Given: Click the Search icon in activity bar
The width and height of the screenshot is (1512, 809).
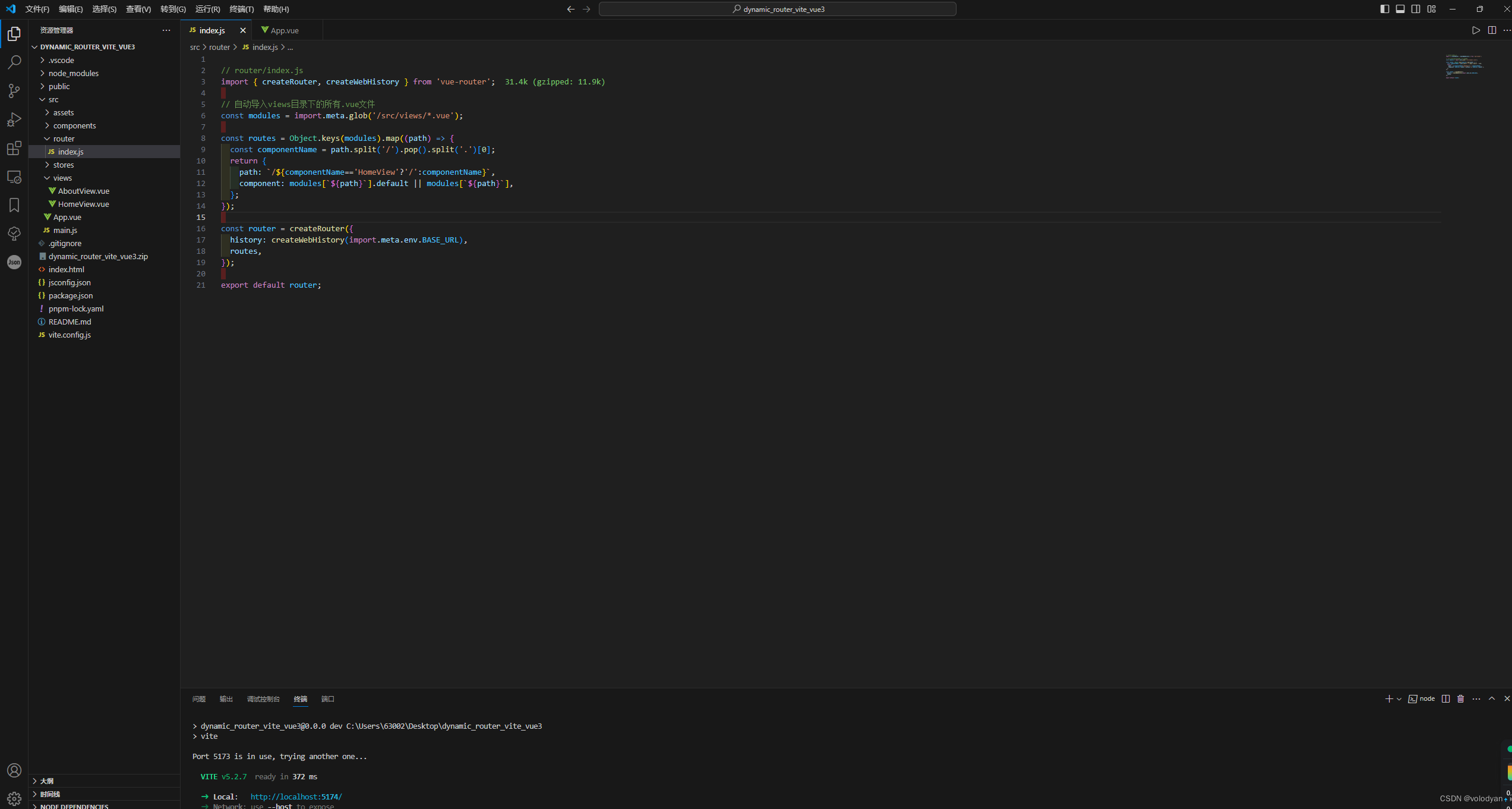Looking at the screenshot, I should (13, 61).
